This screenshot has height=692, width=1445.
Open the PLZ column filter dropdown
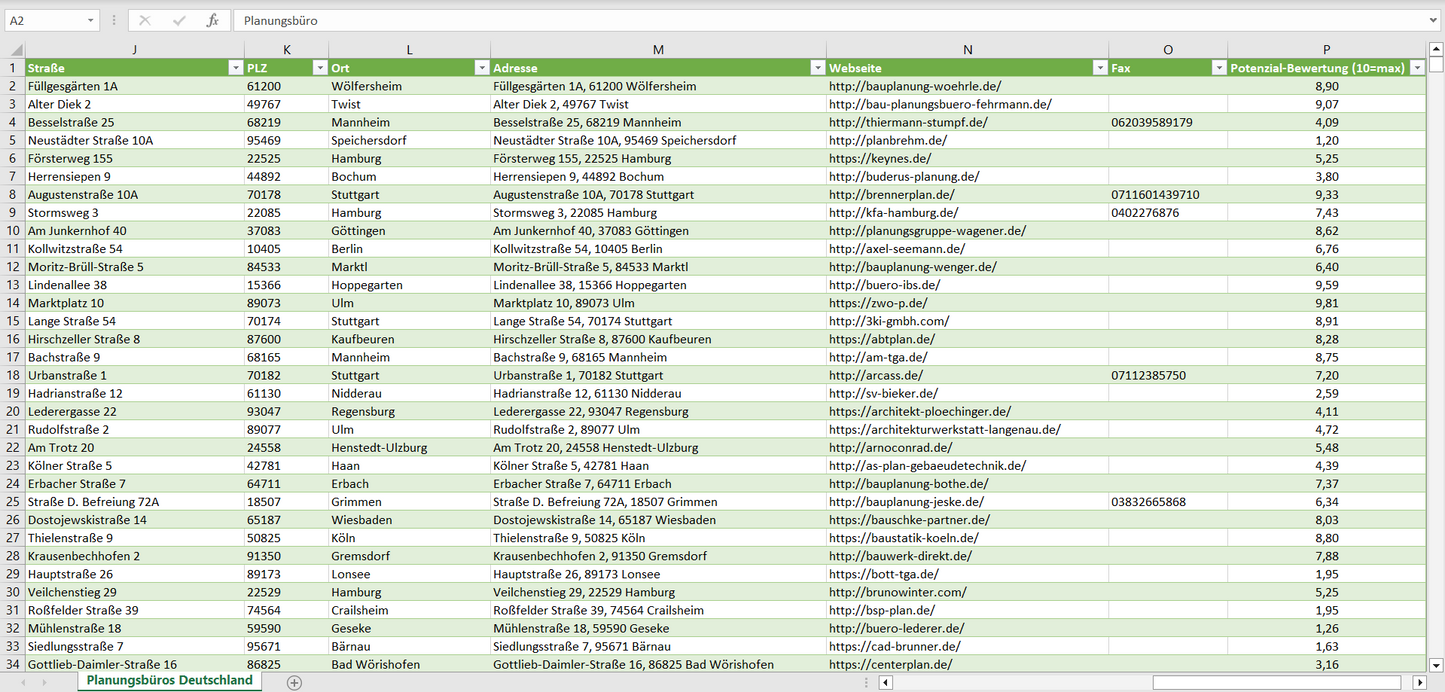(x=319, y=68)
